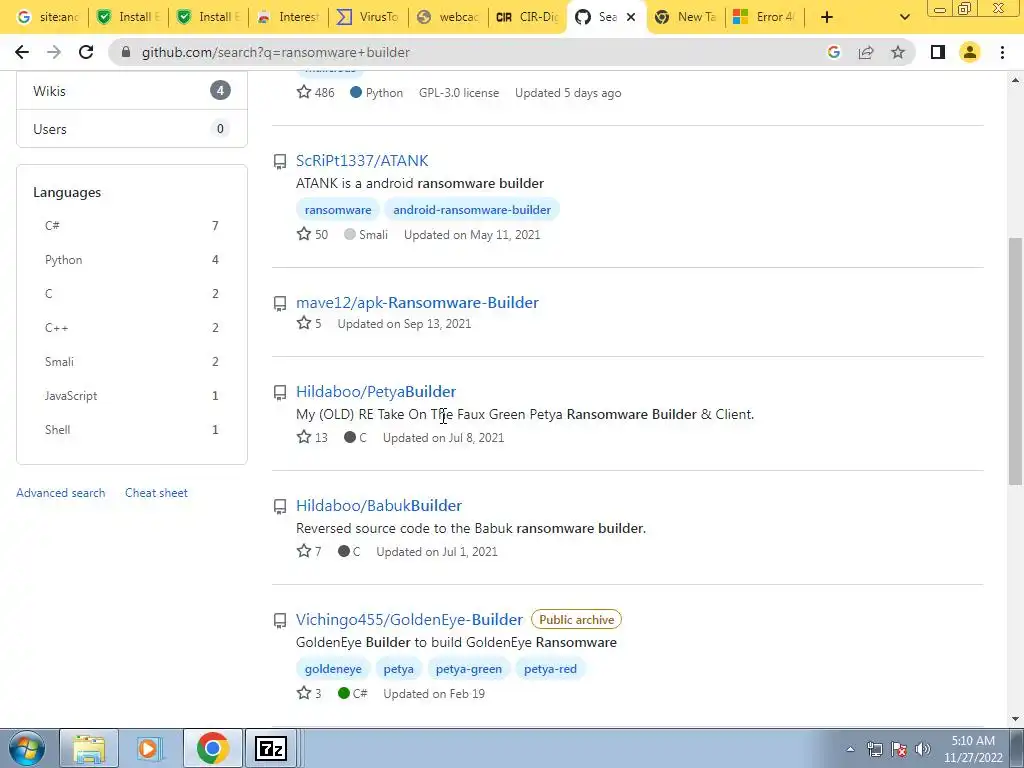Click the repo icon beside ScRiPt1337/ATANK
1024x768 pixels.
(280, 162)
